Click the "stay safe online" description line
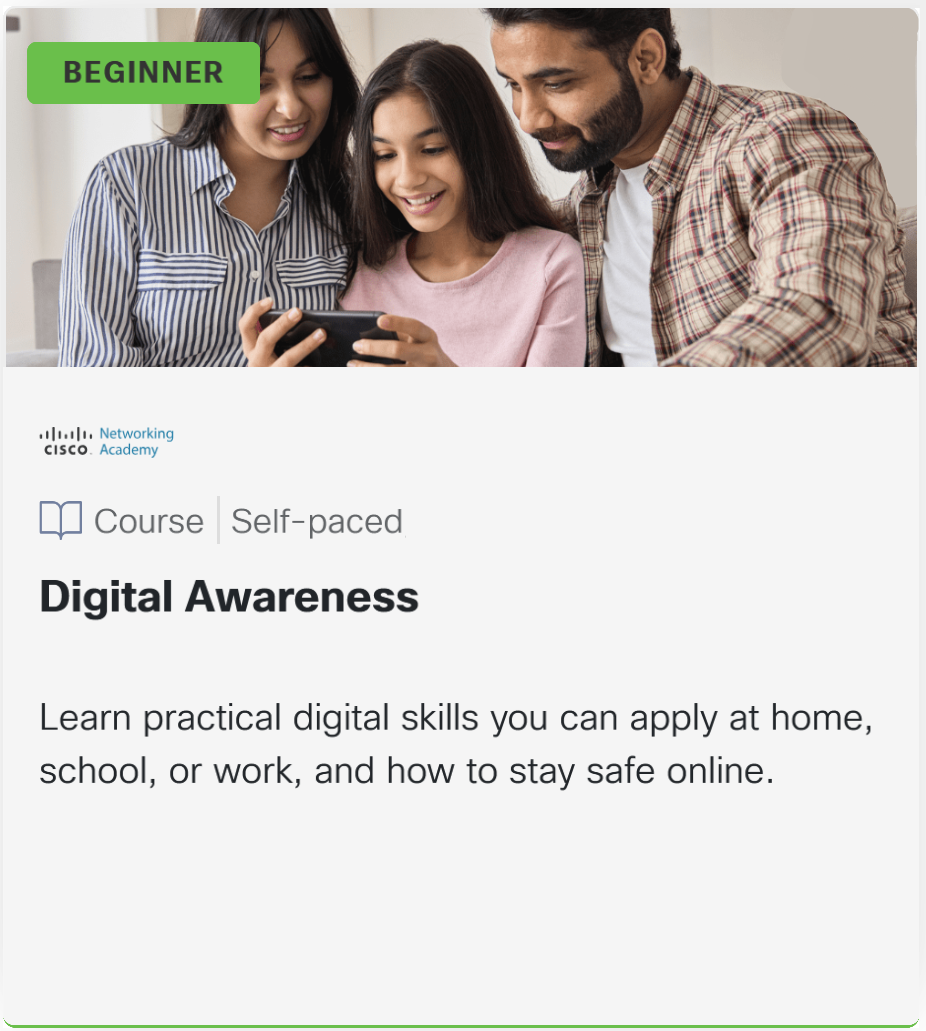The height and width of the screenshot is (1031, 926). (406, 771)
